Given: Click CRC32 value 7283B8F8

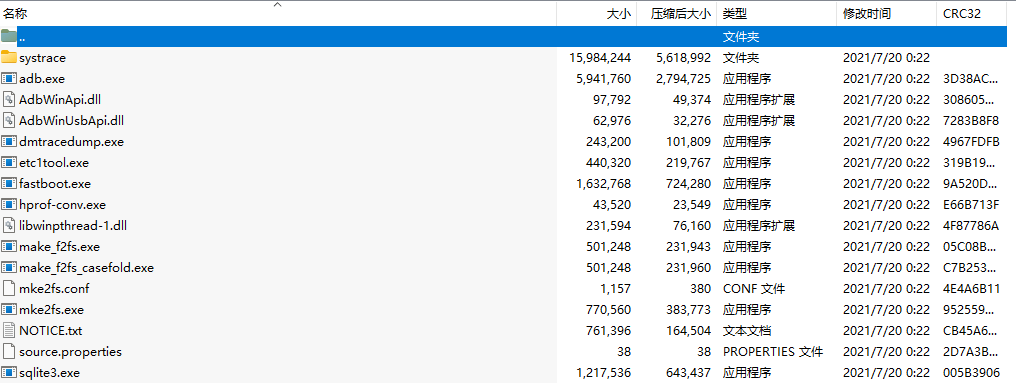Looking at the screenshot, I should point(971,120).
